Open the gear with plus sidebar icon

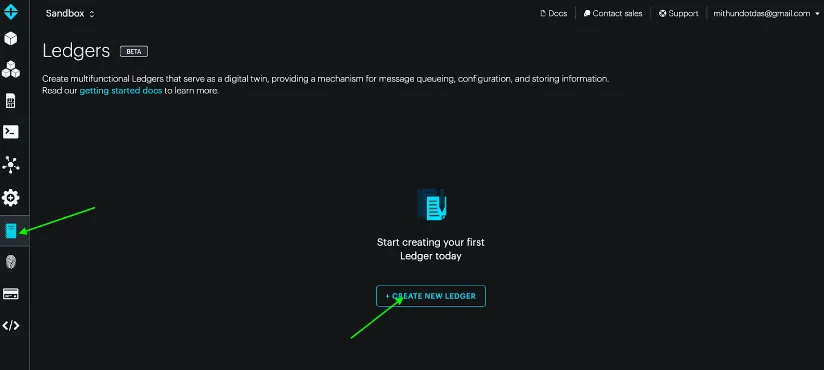pyautogui.click(x=11, y=198)
